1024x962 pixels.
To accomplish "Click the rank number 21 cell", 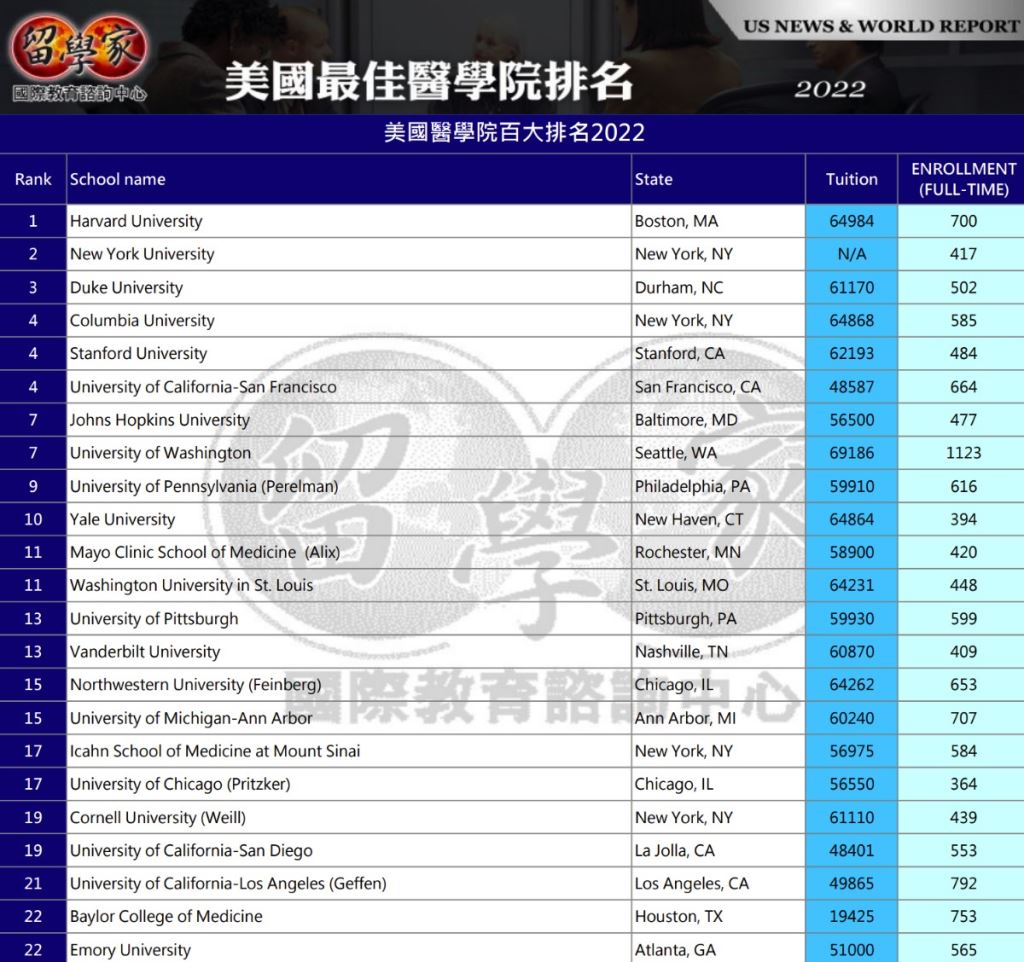I will click(x=33, y=884).
